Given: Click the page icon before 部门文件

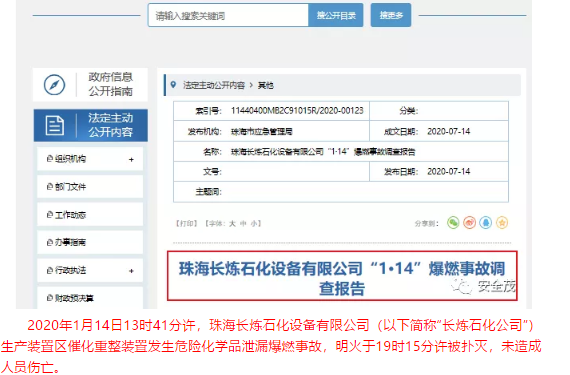Looking at the screenshot, I should (x=50, y=186).
